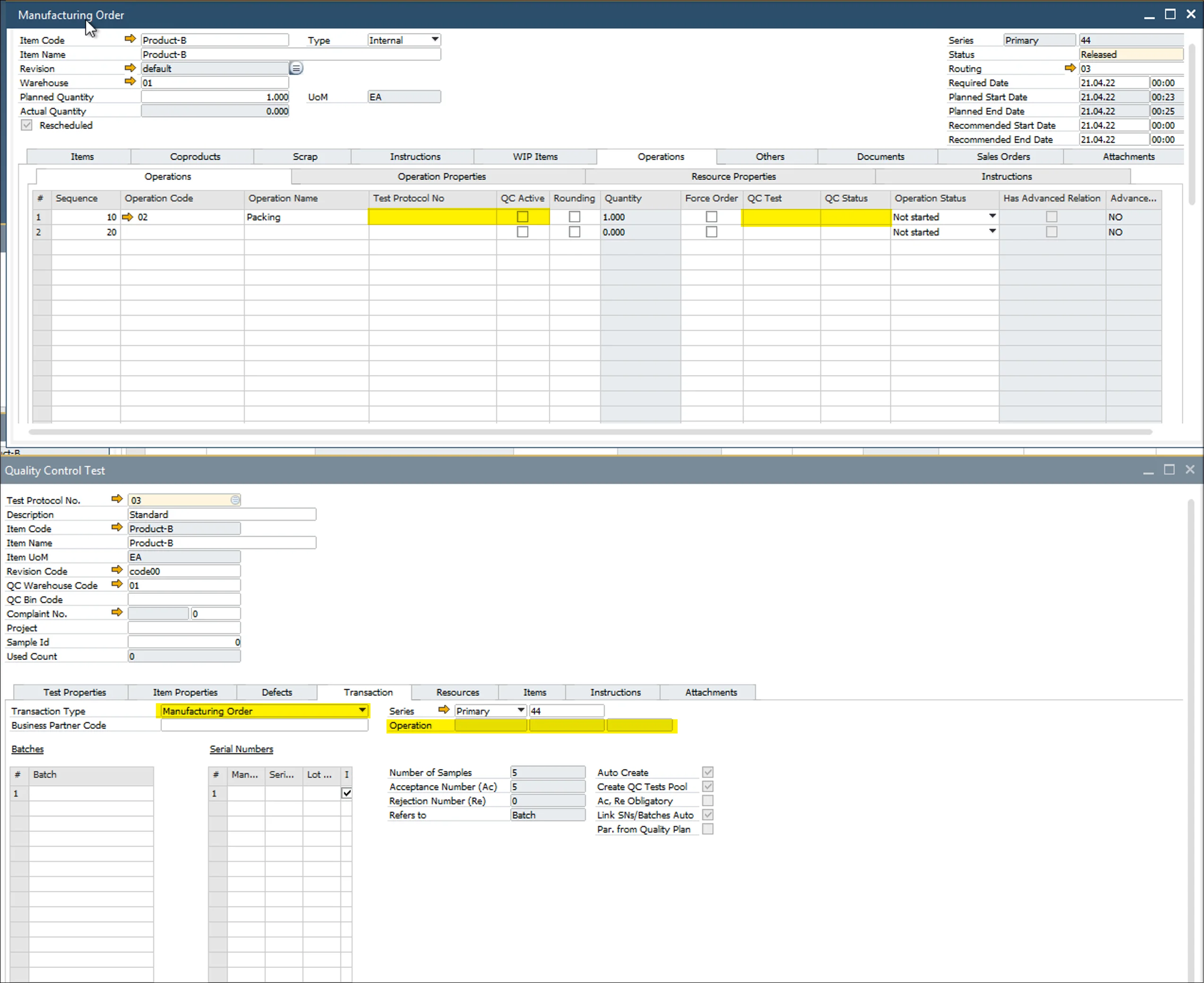Click the Revision field link arrow
This screenshot has height=983, width=1204.
[130, 68]
